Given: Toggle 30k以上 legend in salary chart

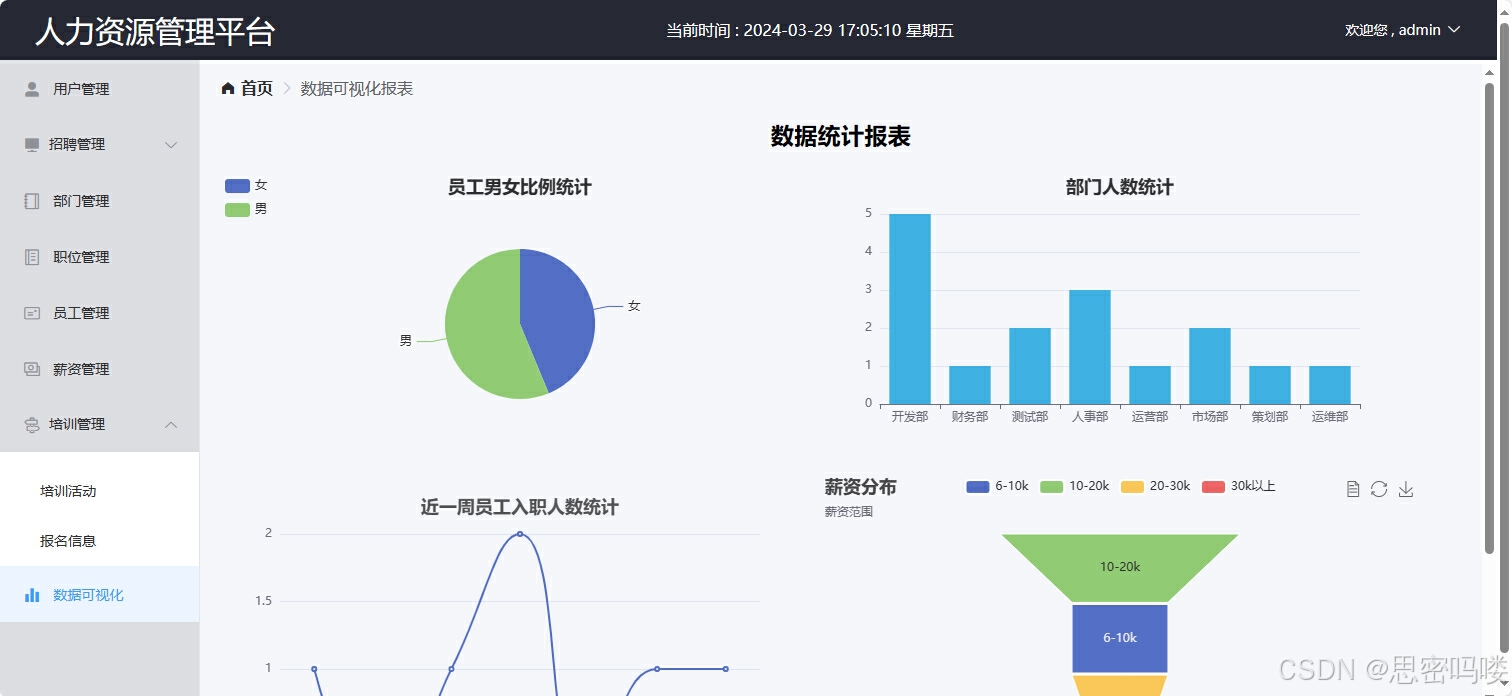Looking at the screenshot, I should 1239,486.
